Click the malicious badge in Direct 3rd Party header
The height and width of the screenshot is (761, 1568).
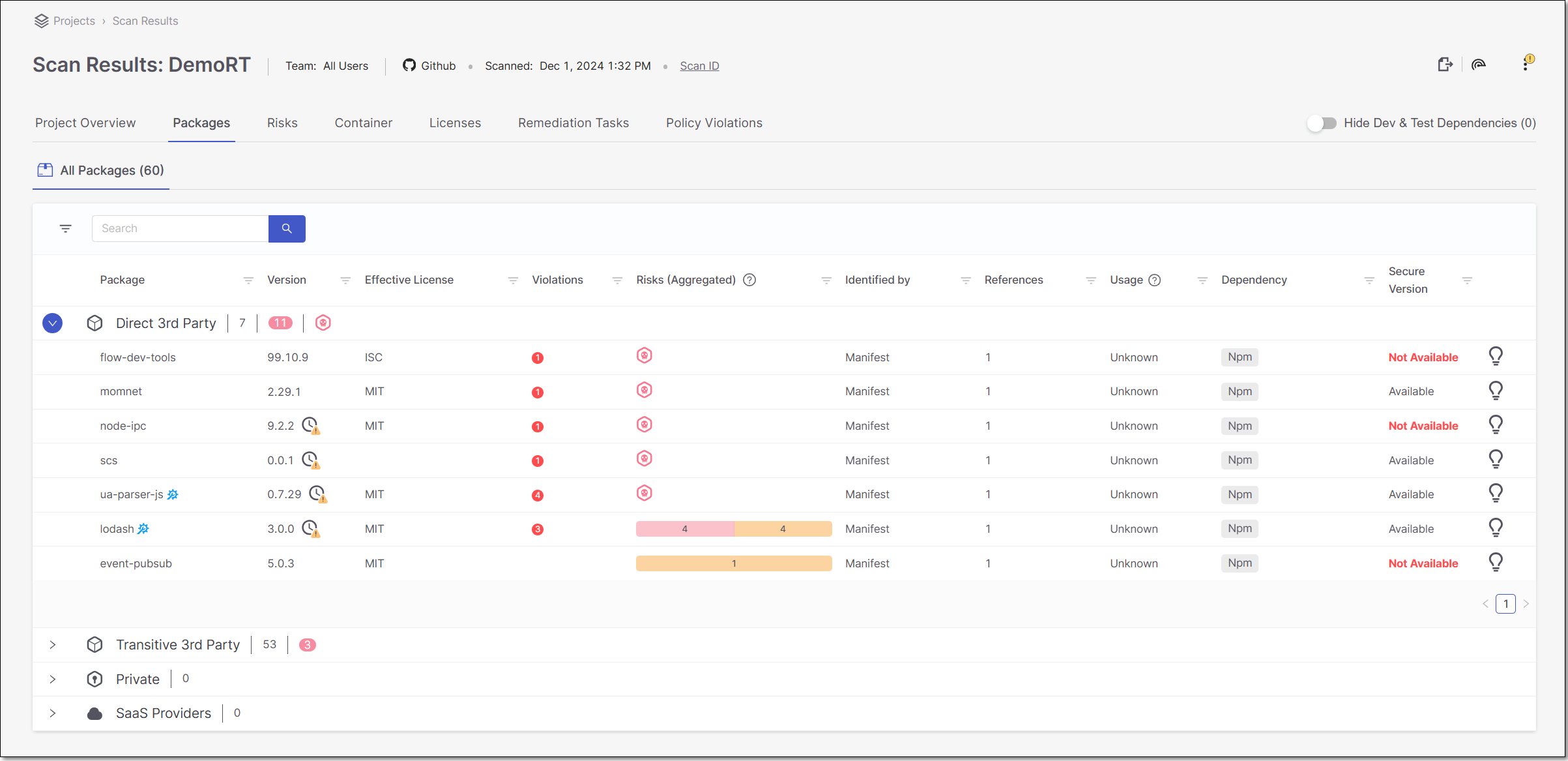click(323, 323)
